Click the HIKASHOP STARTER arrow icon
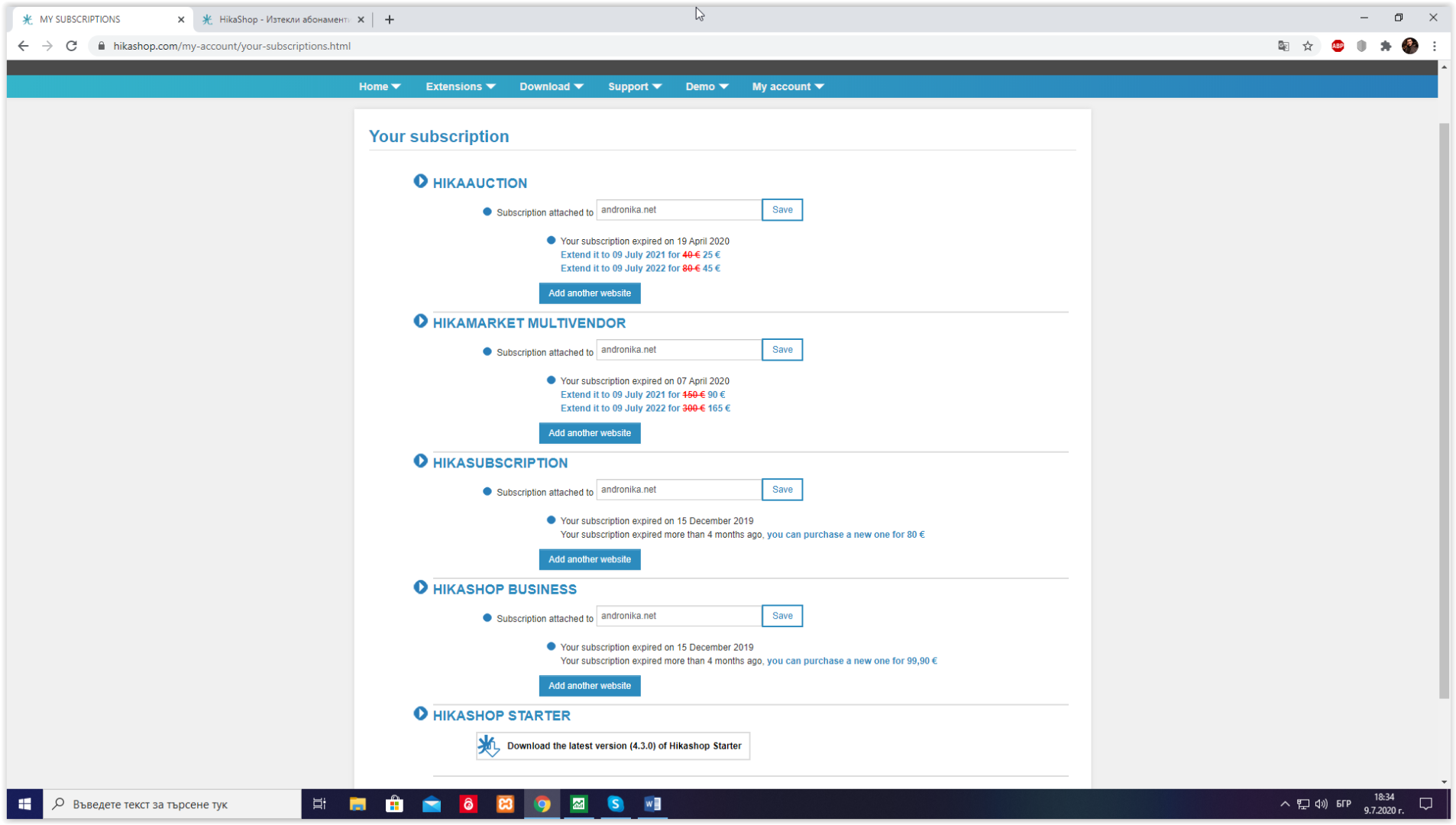Viewport: 1456px width, 825px height. coord(420,713)
